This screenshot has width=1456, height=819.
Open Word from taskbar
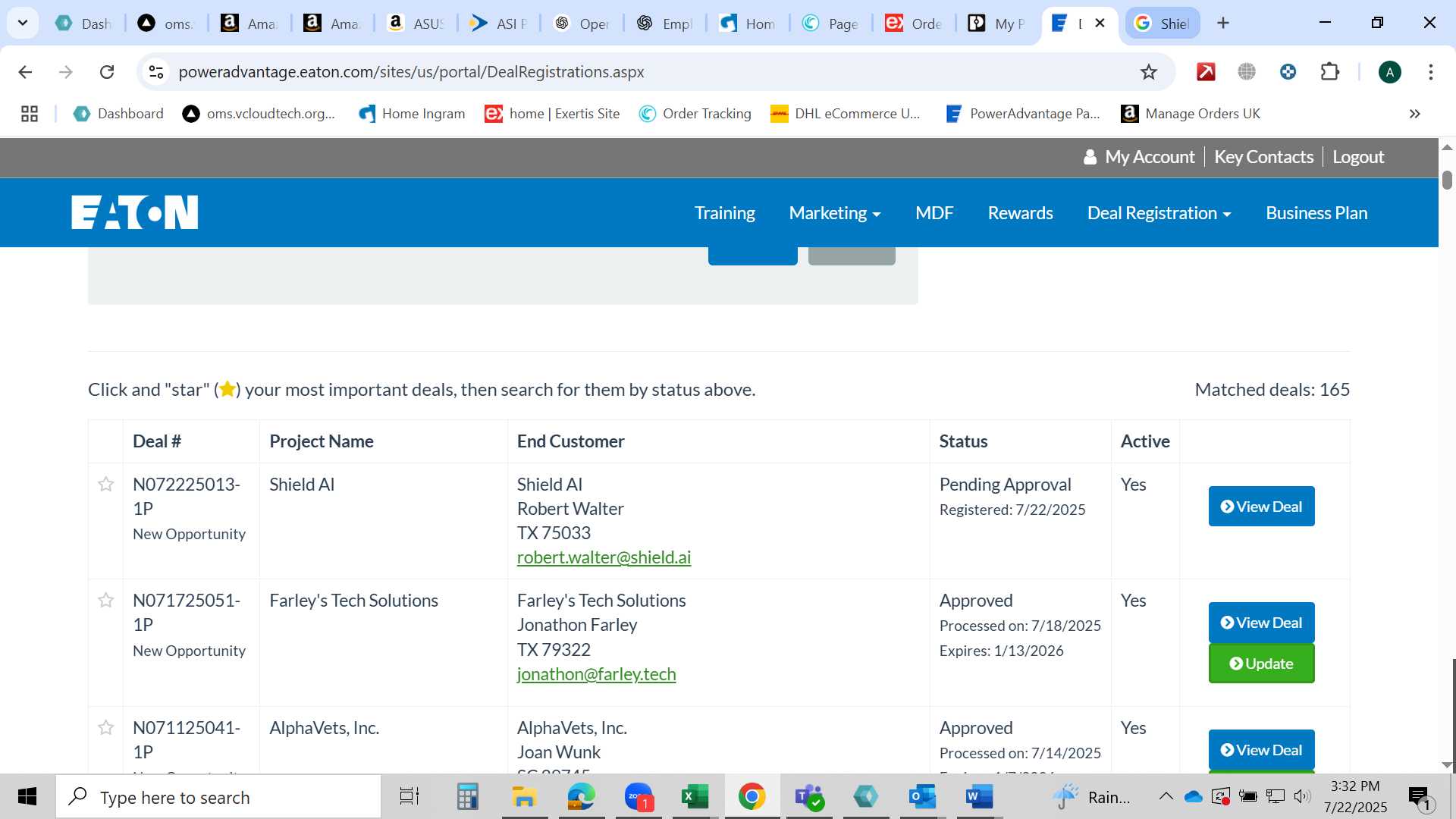click(979, 797)
